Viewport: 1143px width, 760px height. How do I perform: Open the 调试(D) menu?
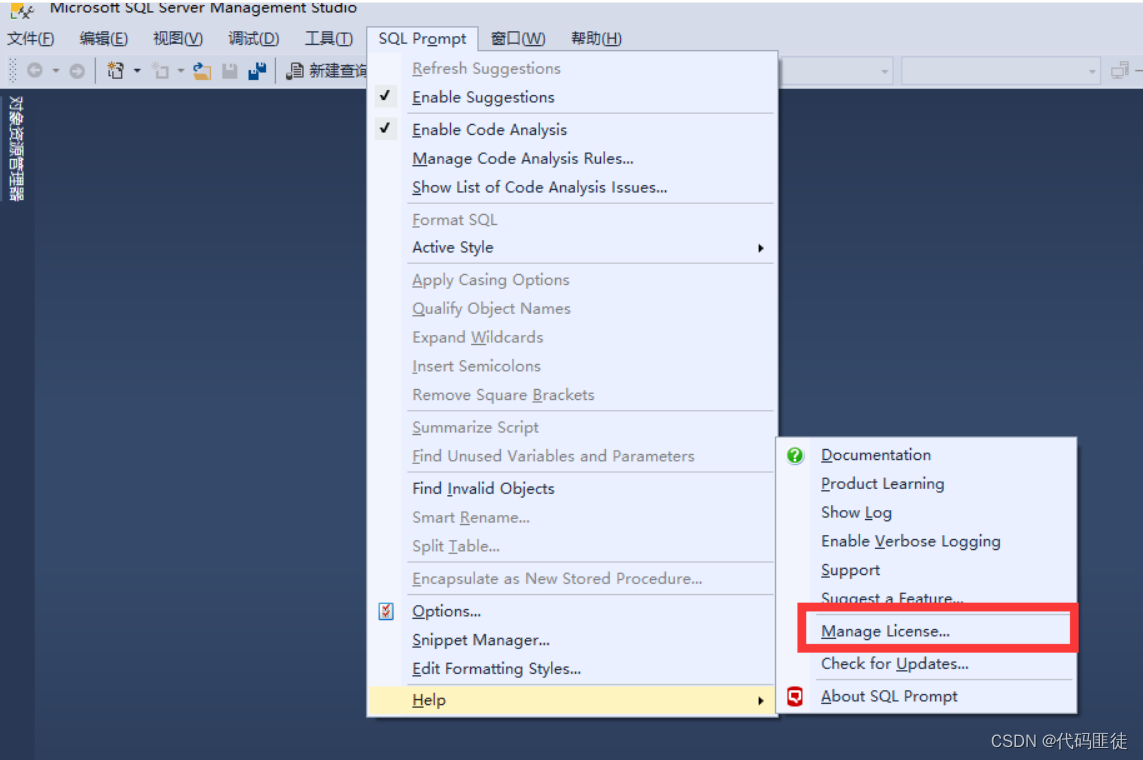pyautogui.click(x=253, y=39)
